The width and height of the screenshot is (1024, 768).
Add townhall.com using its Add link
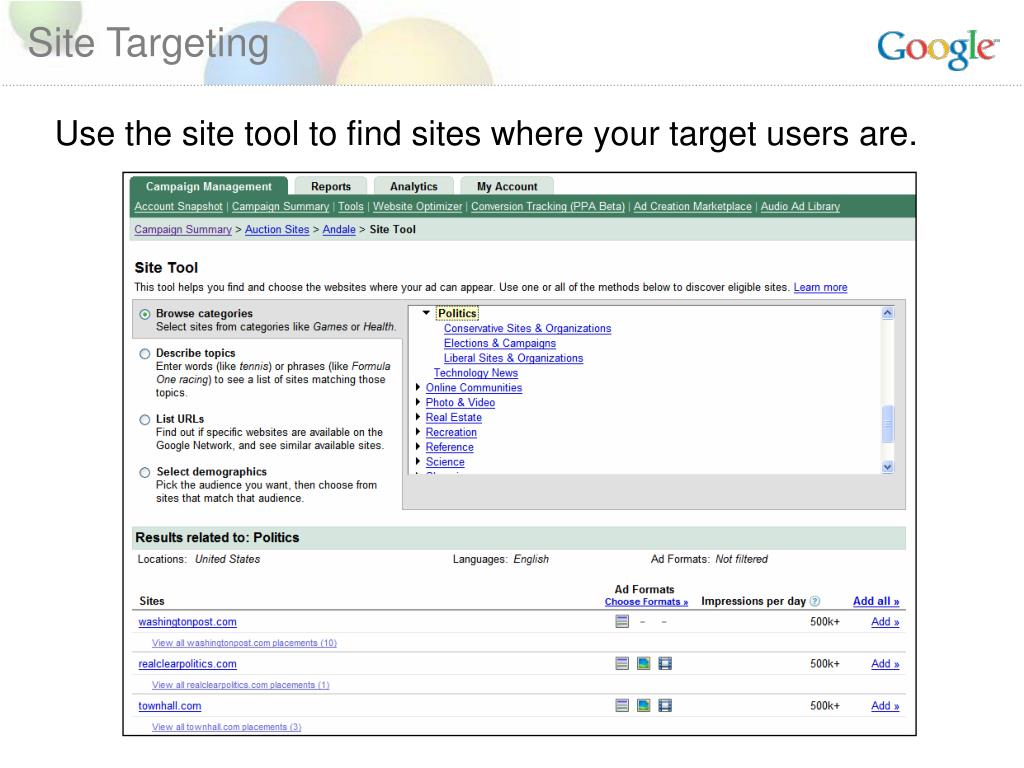(x=885, y=706)
